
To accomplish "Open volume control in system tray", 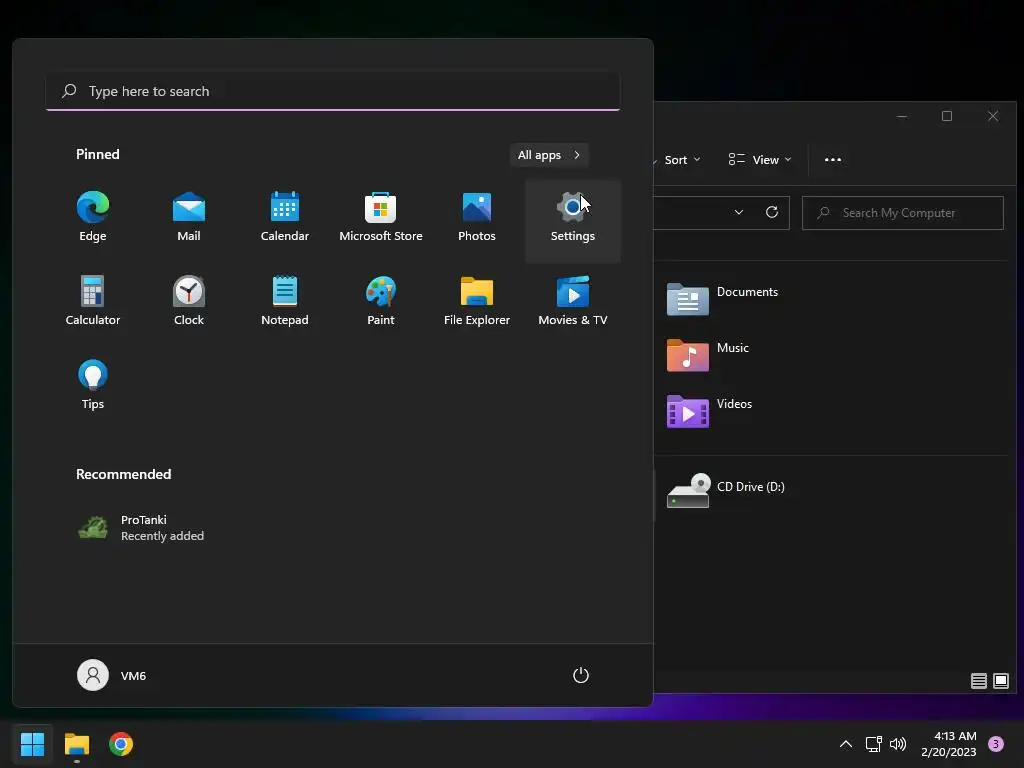I will pos(898,744).
